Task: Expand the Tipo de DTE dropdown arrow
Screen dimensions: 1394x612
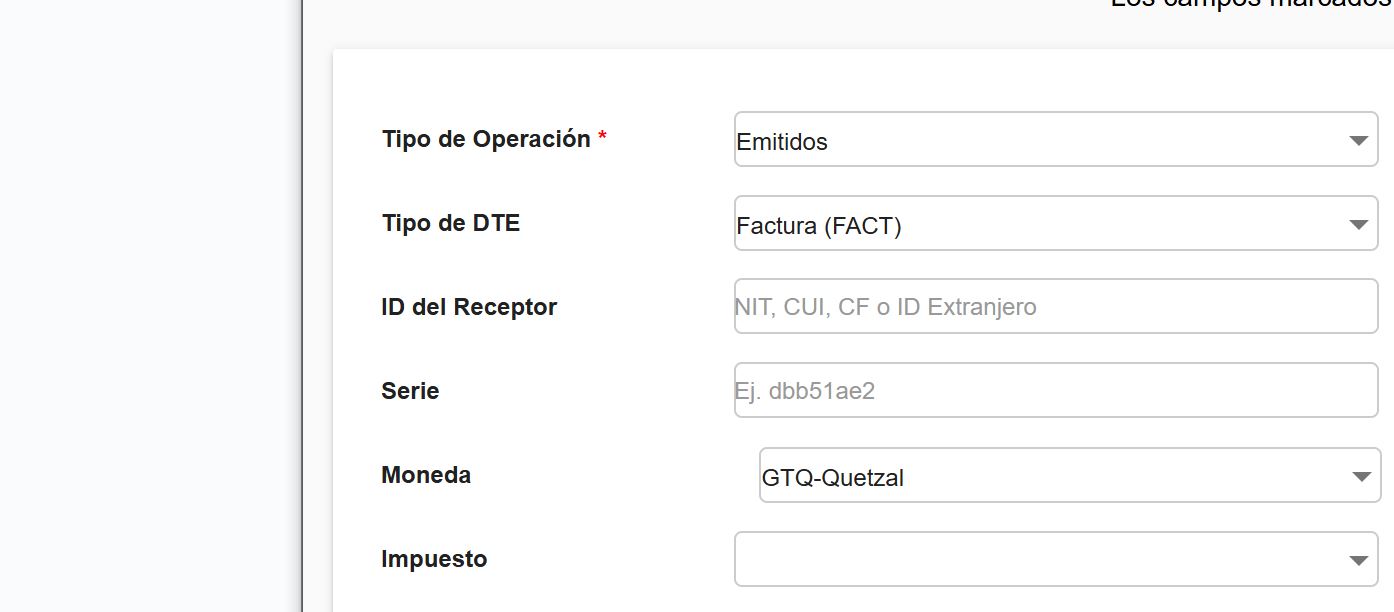Action: tap(1357, 224)
